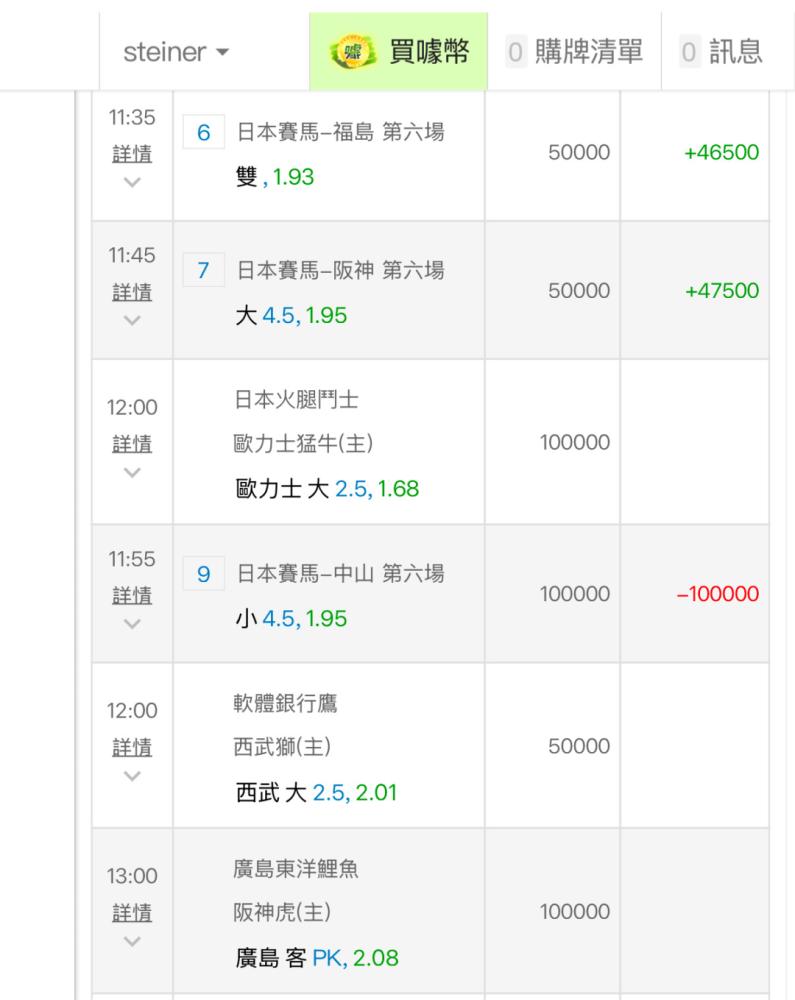Click the 日本賽馬-中山 第六場 entry
Viewport: 795px width, 1000px height.
(340, 574)
